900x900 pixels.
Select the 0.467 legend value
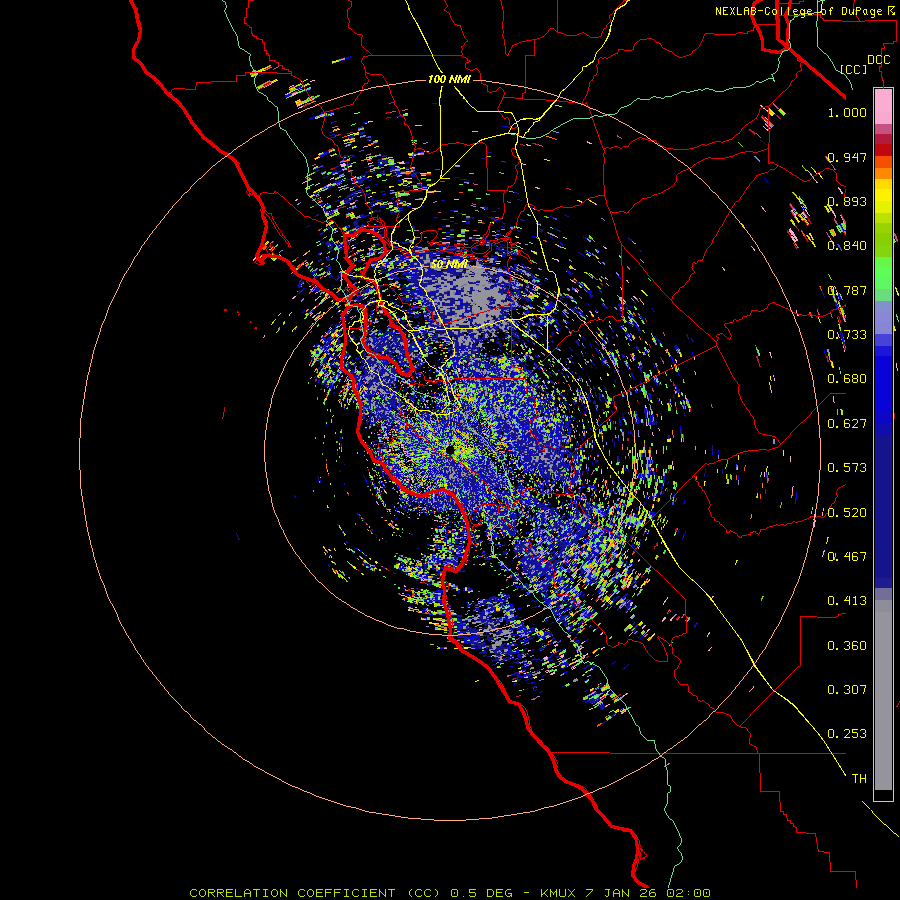tap(847, 556)
